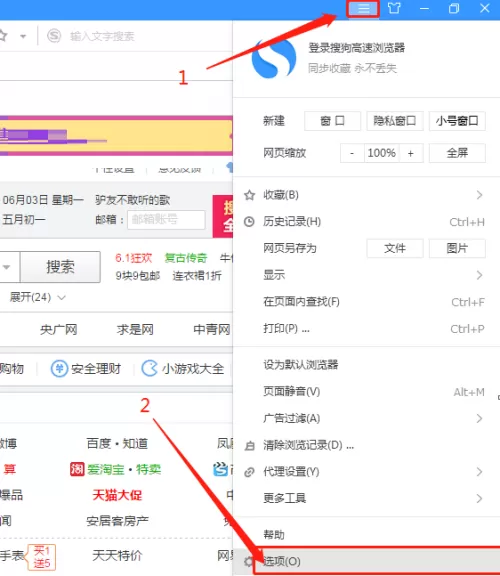Open the 天猫大促 link
Screen dimensions: 500x576
(x=117, y=495)
